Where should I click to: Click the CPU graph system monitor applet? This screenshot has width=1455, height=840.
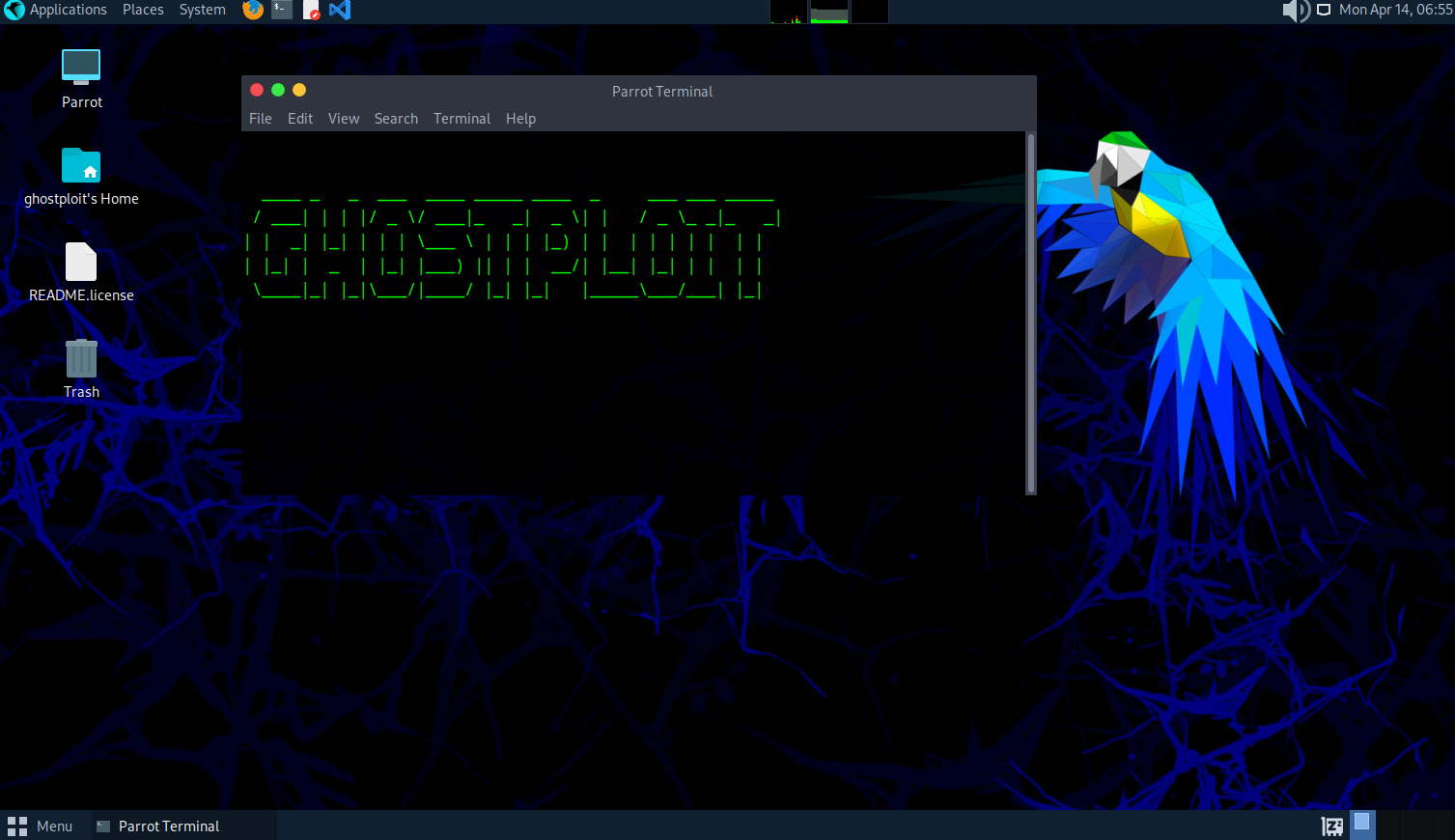coord(789,12)
